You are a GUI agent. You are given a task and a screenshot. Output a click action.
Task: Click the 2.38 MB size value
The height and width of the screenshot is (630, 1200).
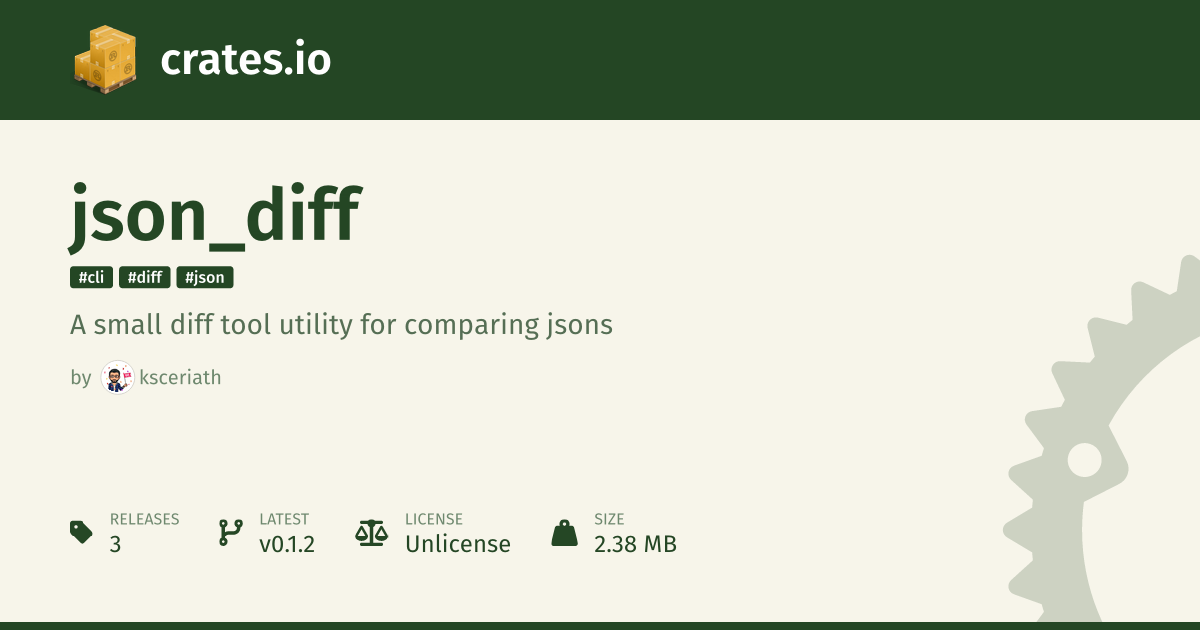click(635, 544)
